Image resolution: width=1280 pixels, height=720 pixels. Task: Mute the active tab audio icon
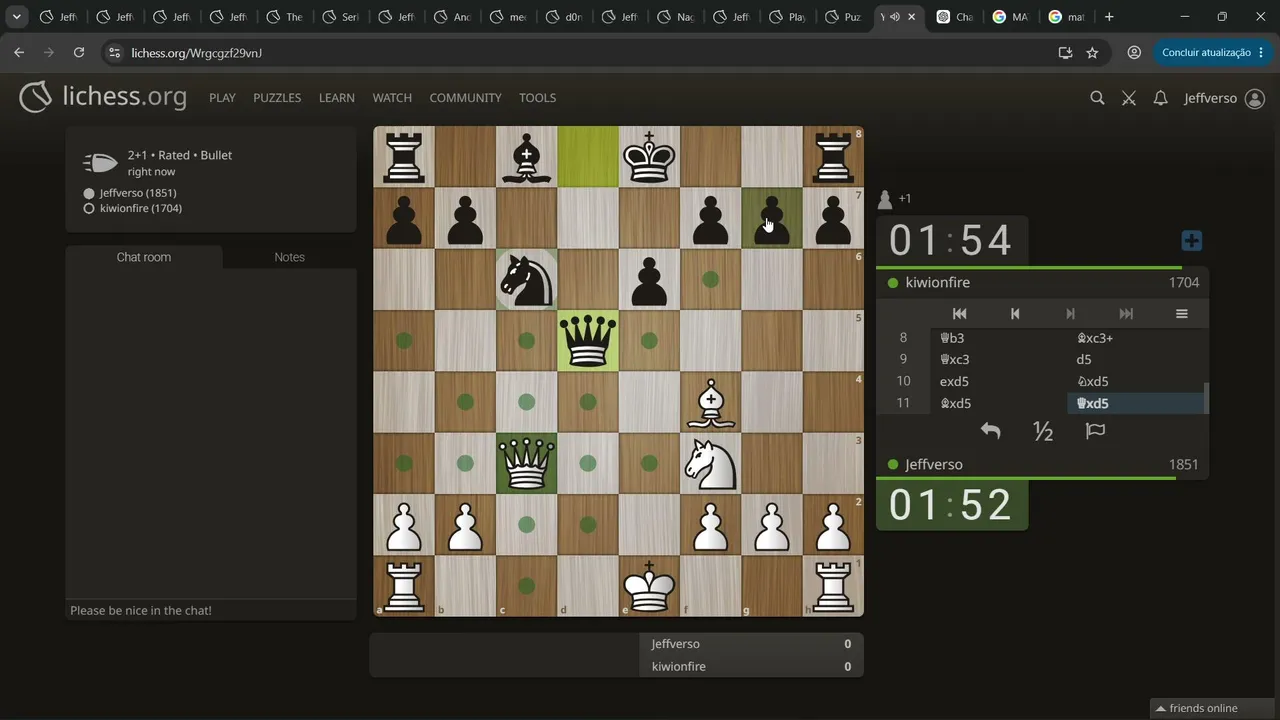point(895,17)
